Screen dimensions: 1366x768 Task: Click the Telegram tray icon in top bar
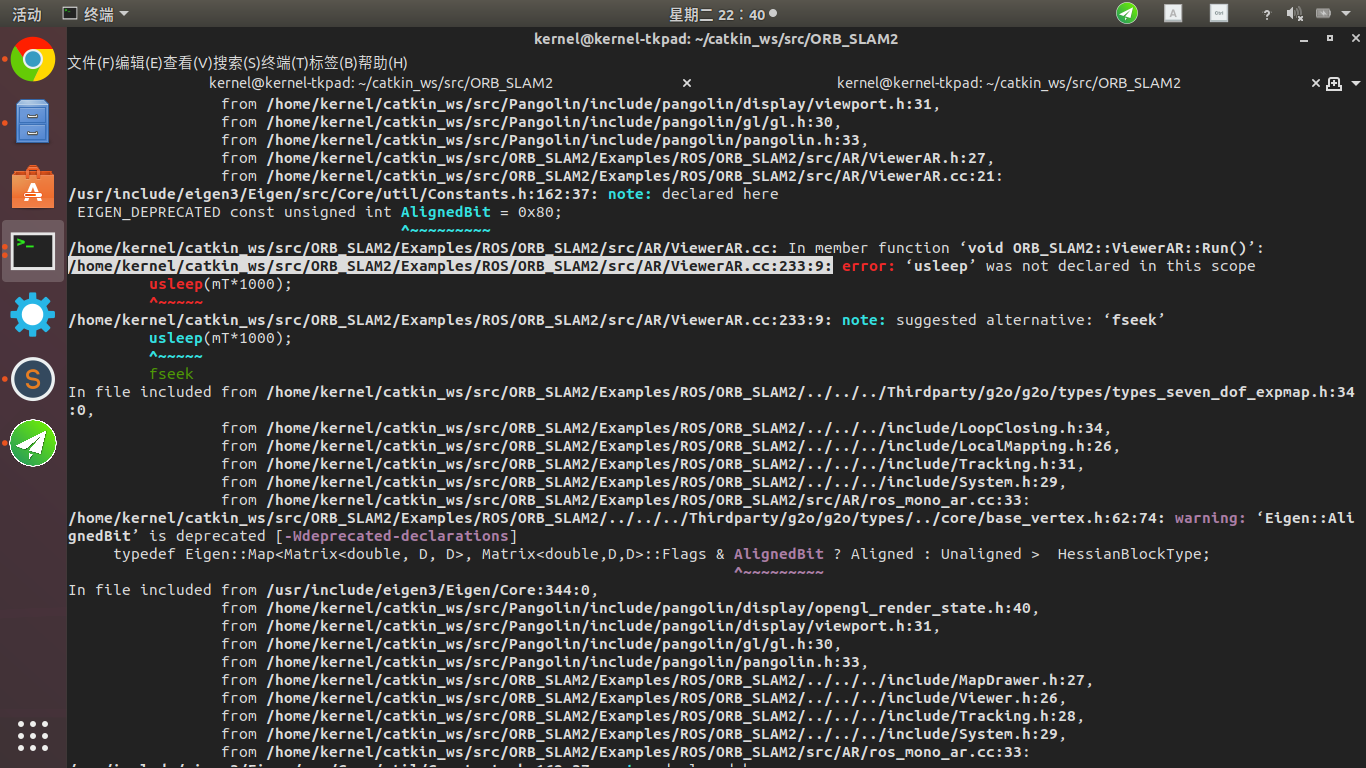click(1126, 14)
